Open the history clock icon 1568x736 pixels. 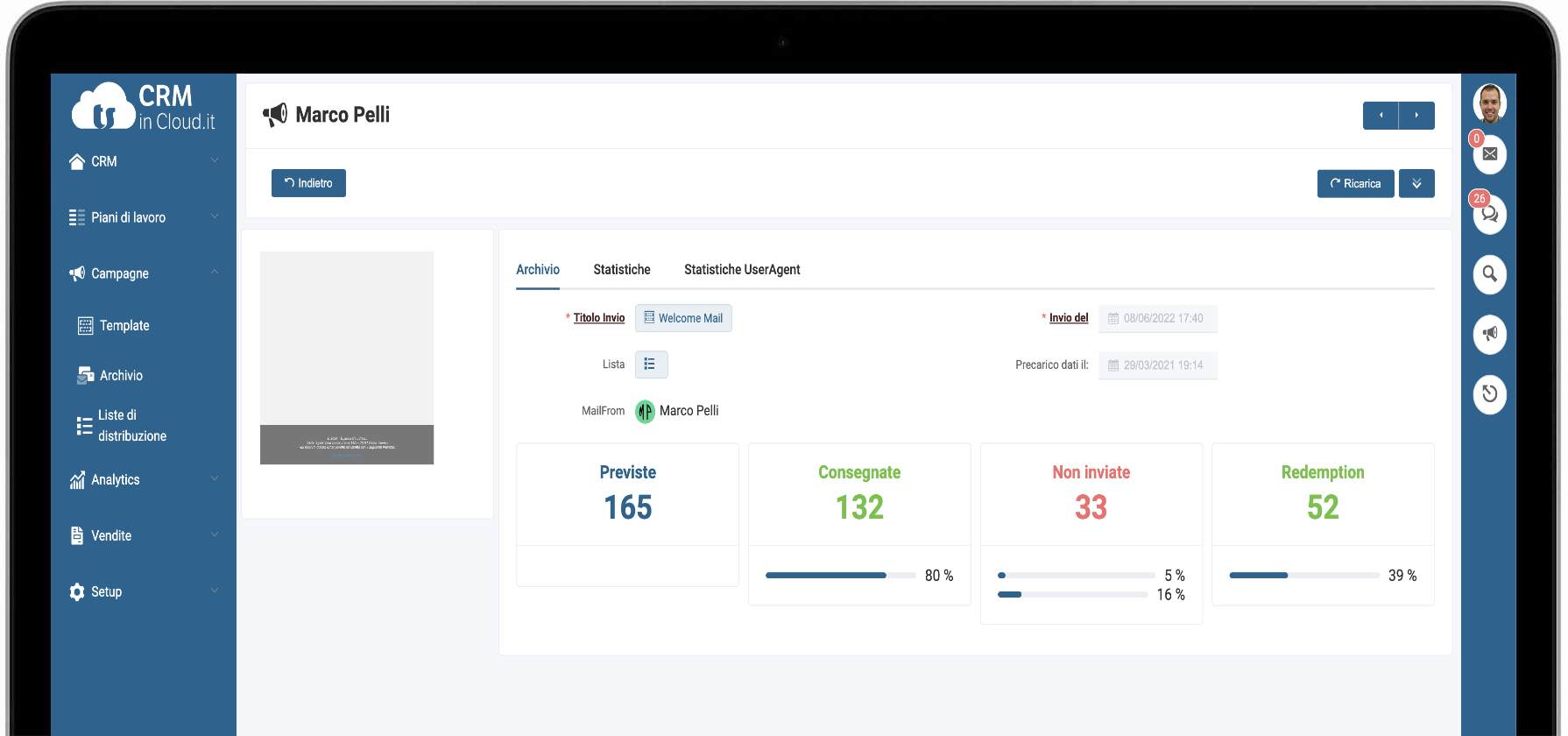pyautogui.click(x=1489, y=393)
